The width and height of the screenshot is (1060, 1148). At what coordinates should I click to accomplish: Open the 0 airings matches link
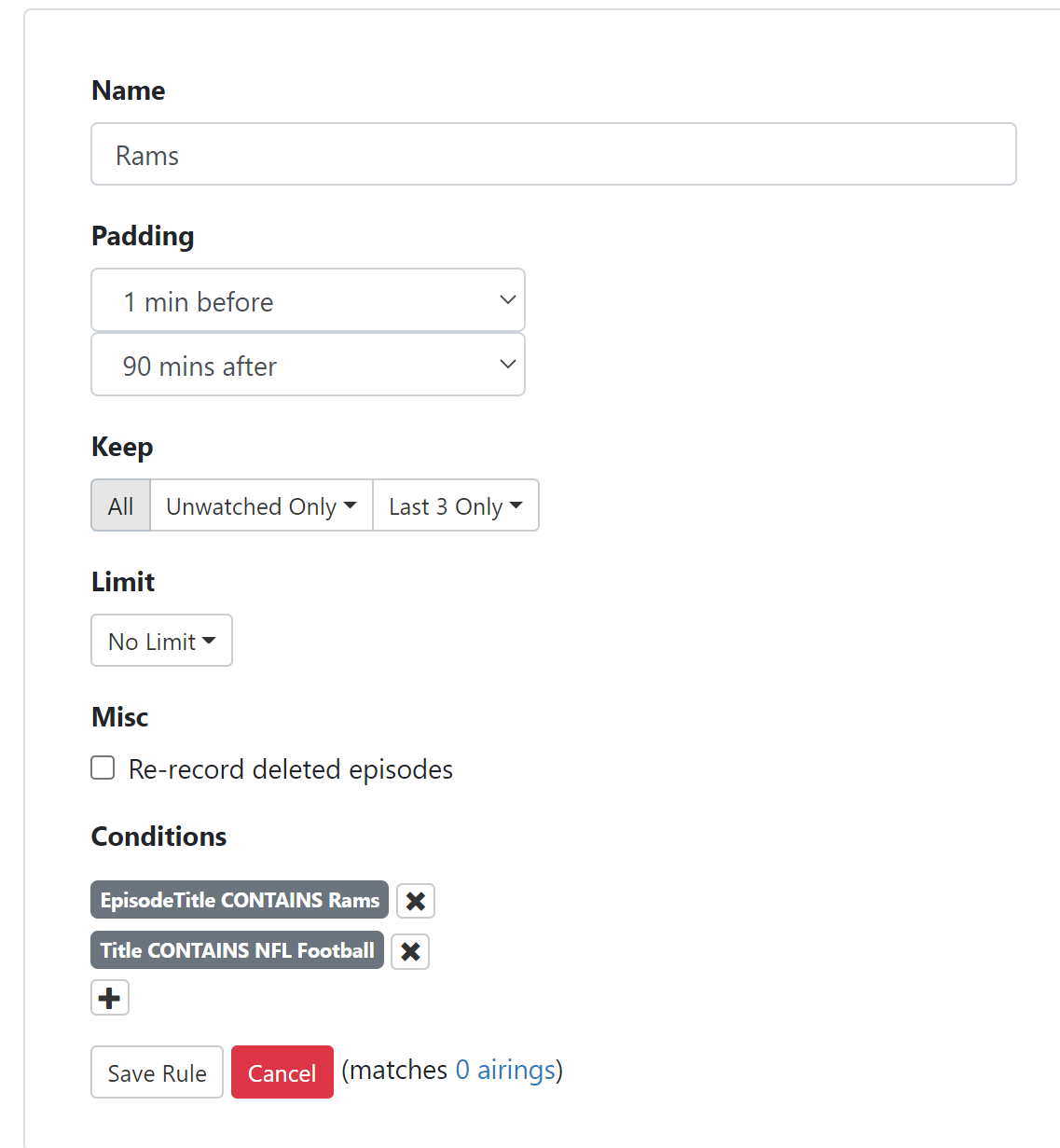(507, 1070)
